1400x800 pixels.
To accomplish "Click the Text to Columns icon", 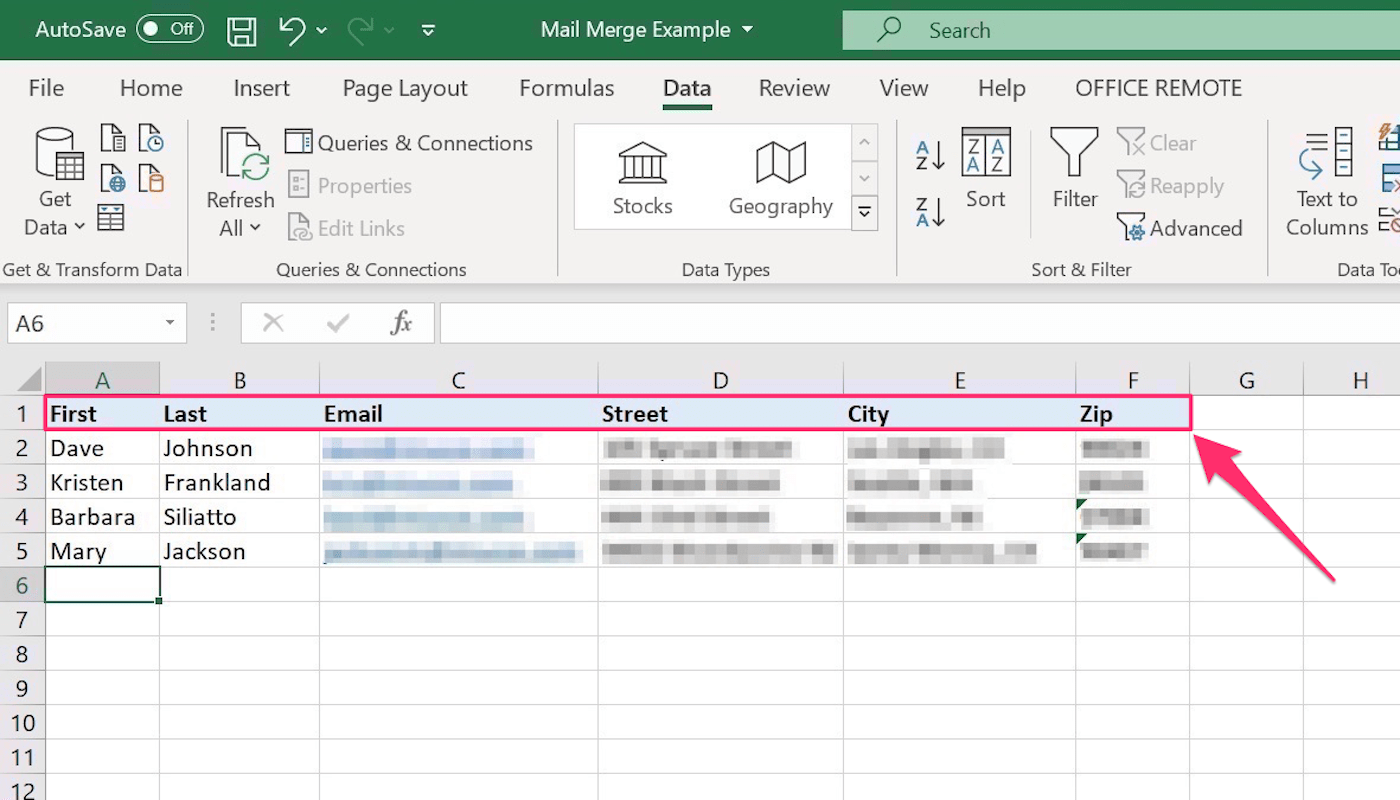I will 1327,182.
